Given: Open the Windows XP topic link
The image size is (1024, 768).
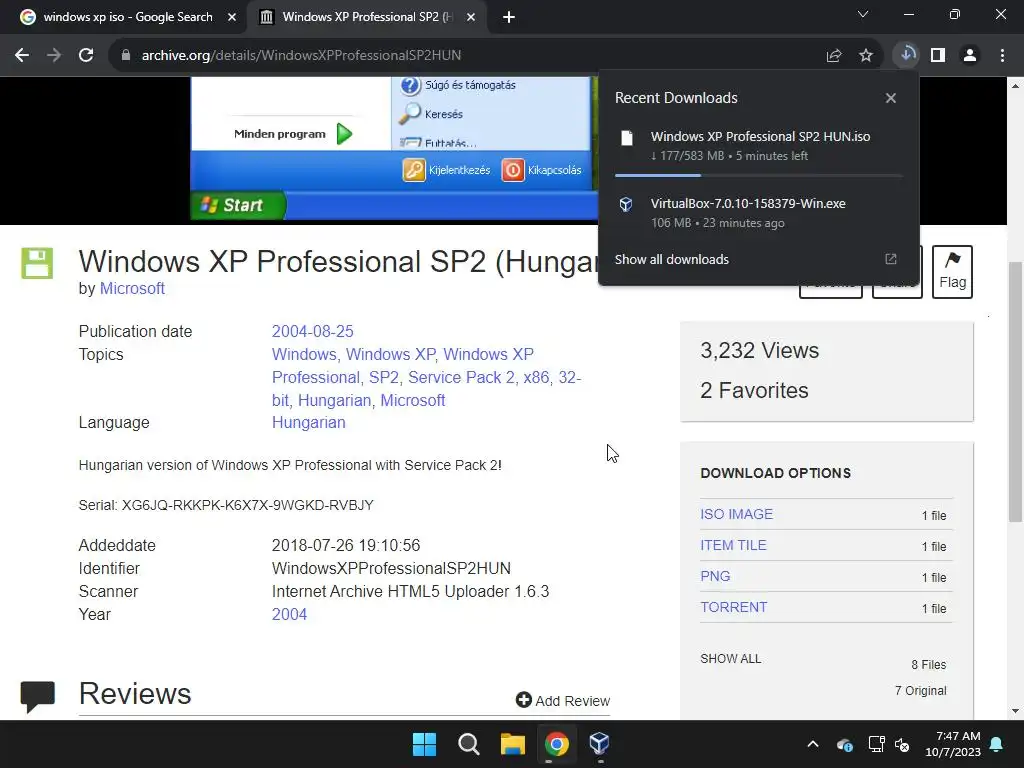Looking at the screenshot, I should click(x=390, y=354).
